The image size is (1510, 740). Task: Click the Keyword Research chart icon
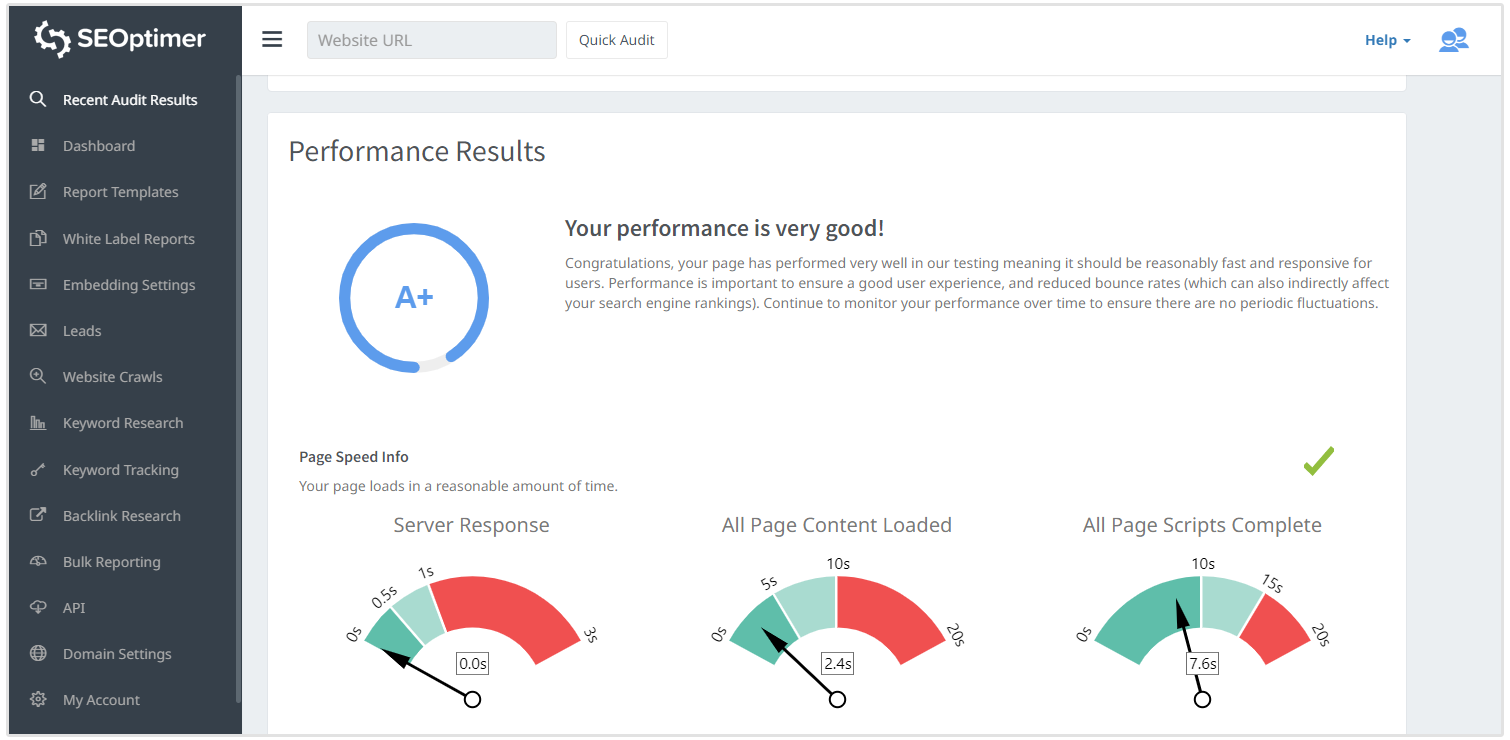38,422
